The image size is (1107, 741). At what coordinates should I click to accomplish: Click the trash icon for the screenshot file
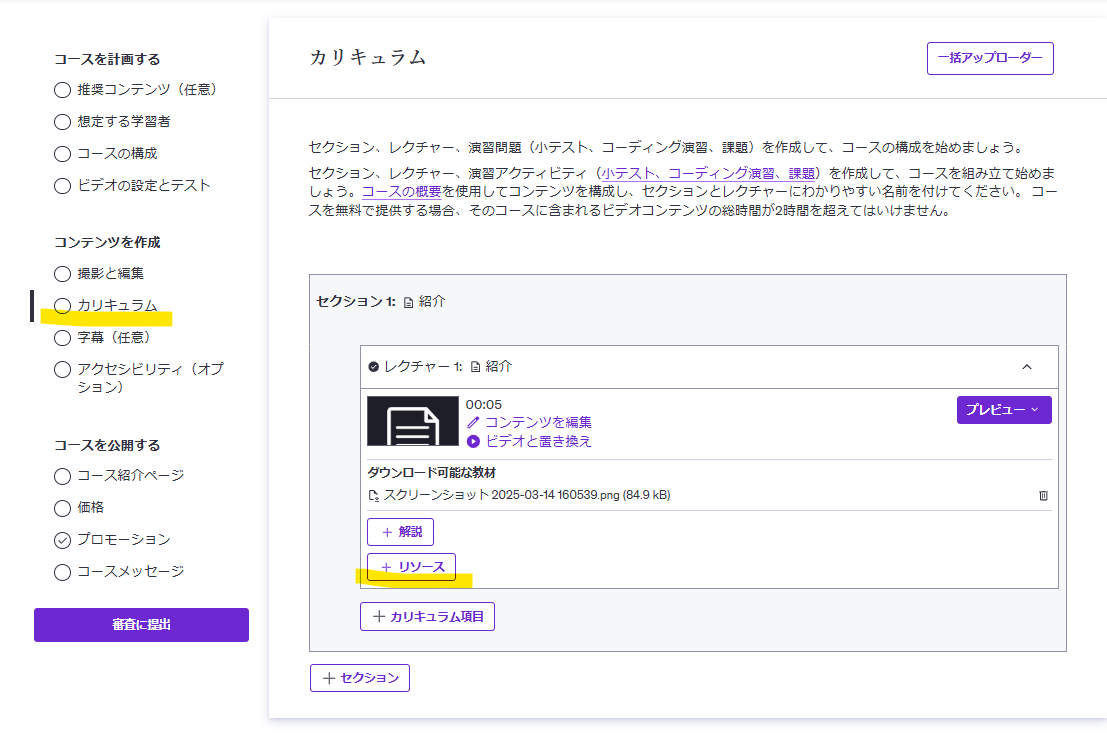point(1043,495)
